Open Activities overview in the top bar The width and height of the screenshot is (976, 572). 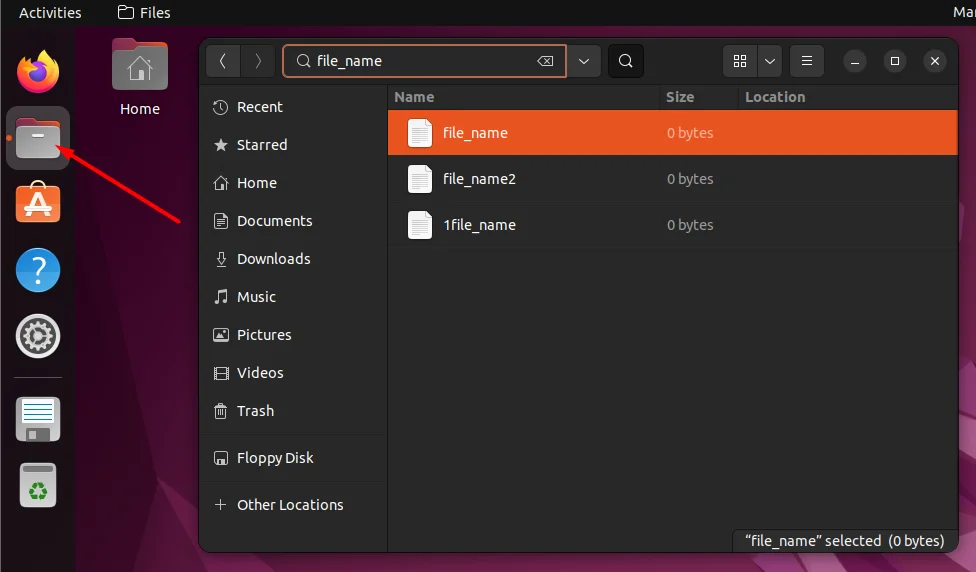[50, 12]
